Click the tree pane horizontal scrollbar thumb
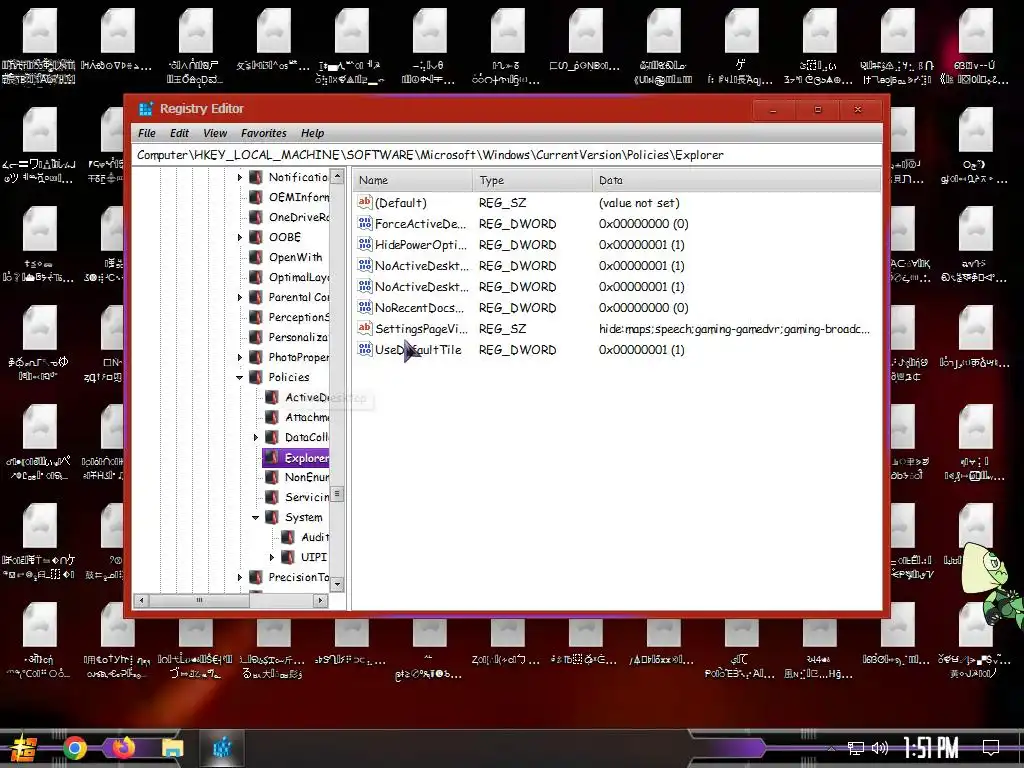This screenshot has height=768, width=1024. click(199, 600)
